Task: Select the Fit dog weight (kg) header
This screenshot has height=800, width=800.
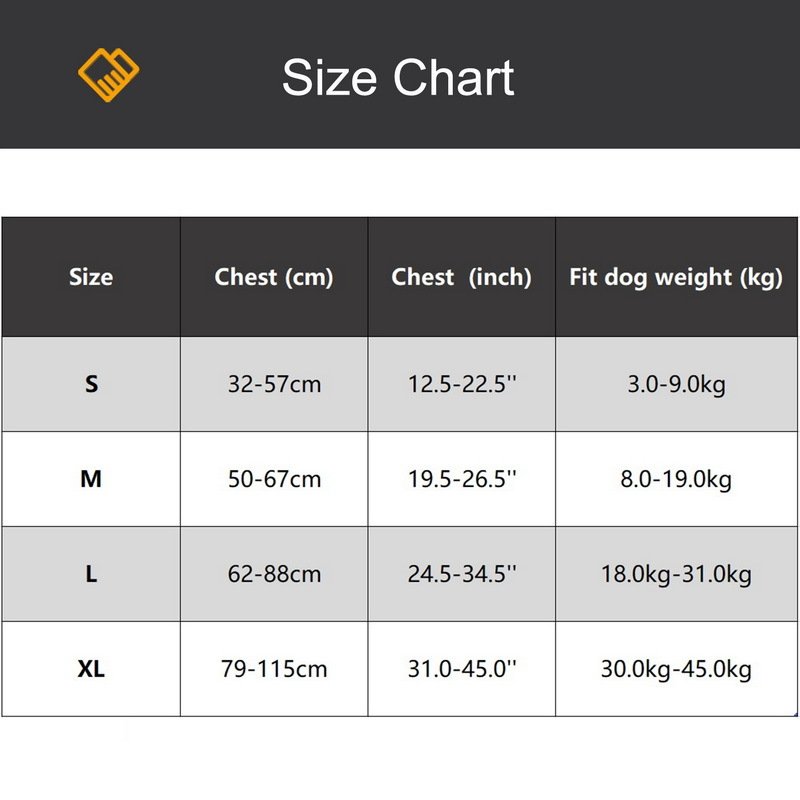Action: click(x=676, y=277)
